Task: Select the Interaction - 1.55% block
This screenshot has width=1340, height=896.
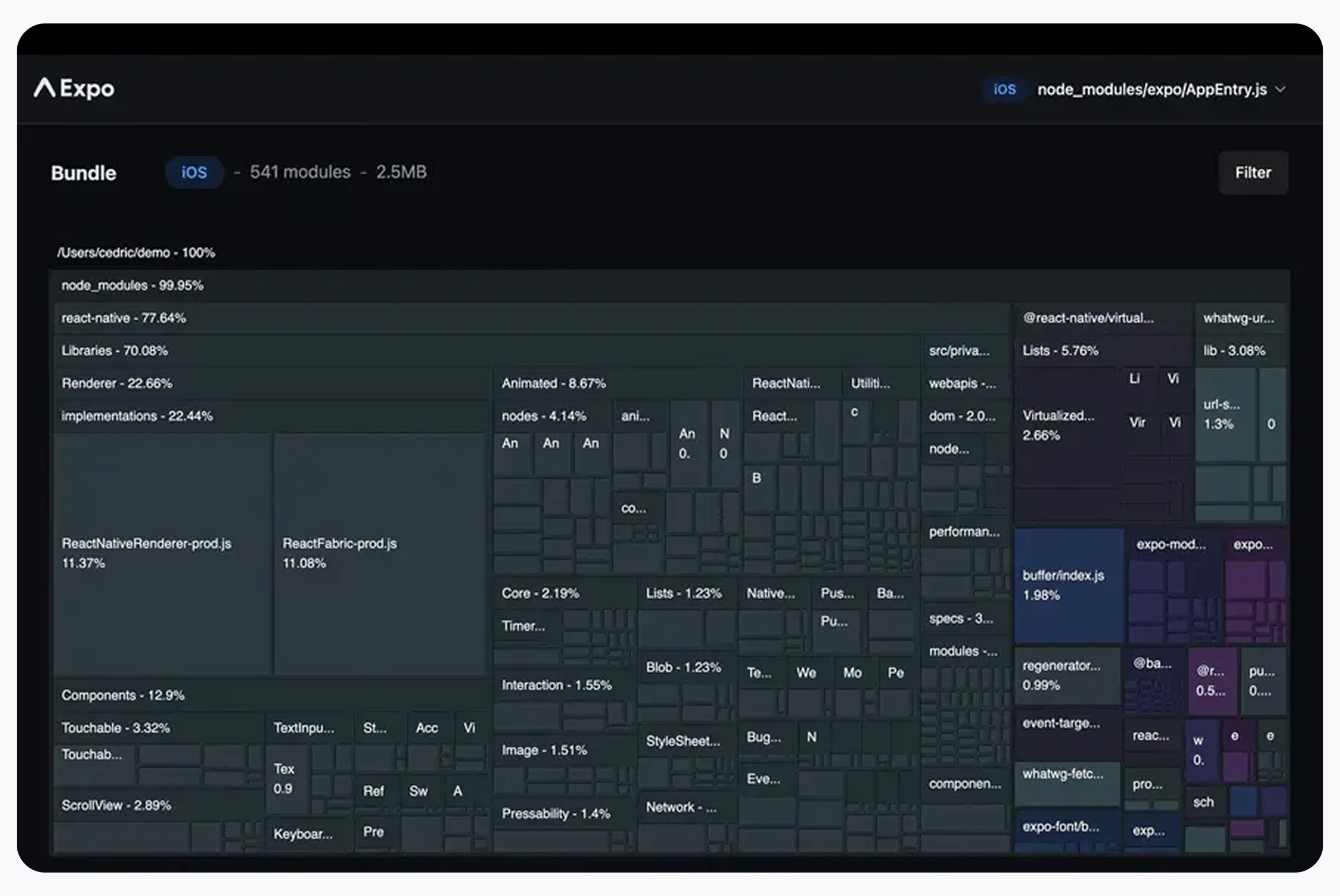Action: pyautogui.click(x=564, y=684)
